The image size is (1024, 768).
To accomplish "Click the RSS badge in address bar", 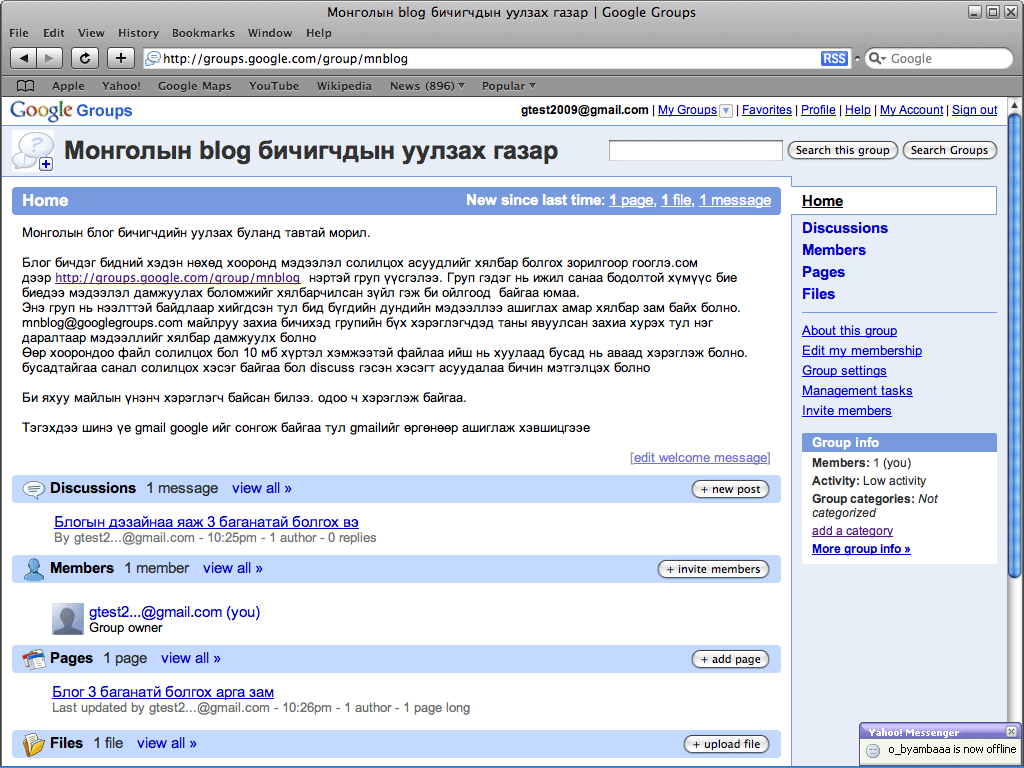I will 834,58.
